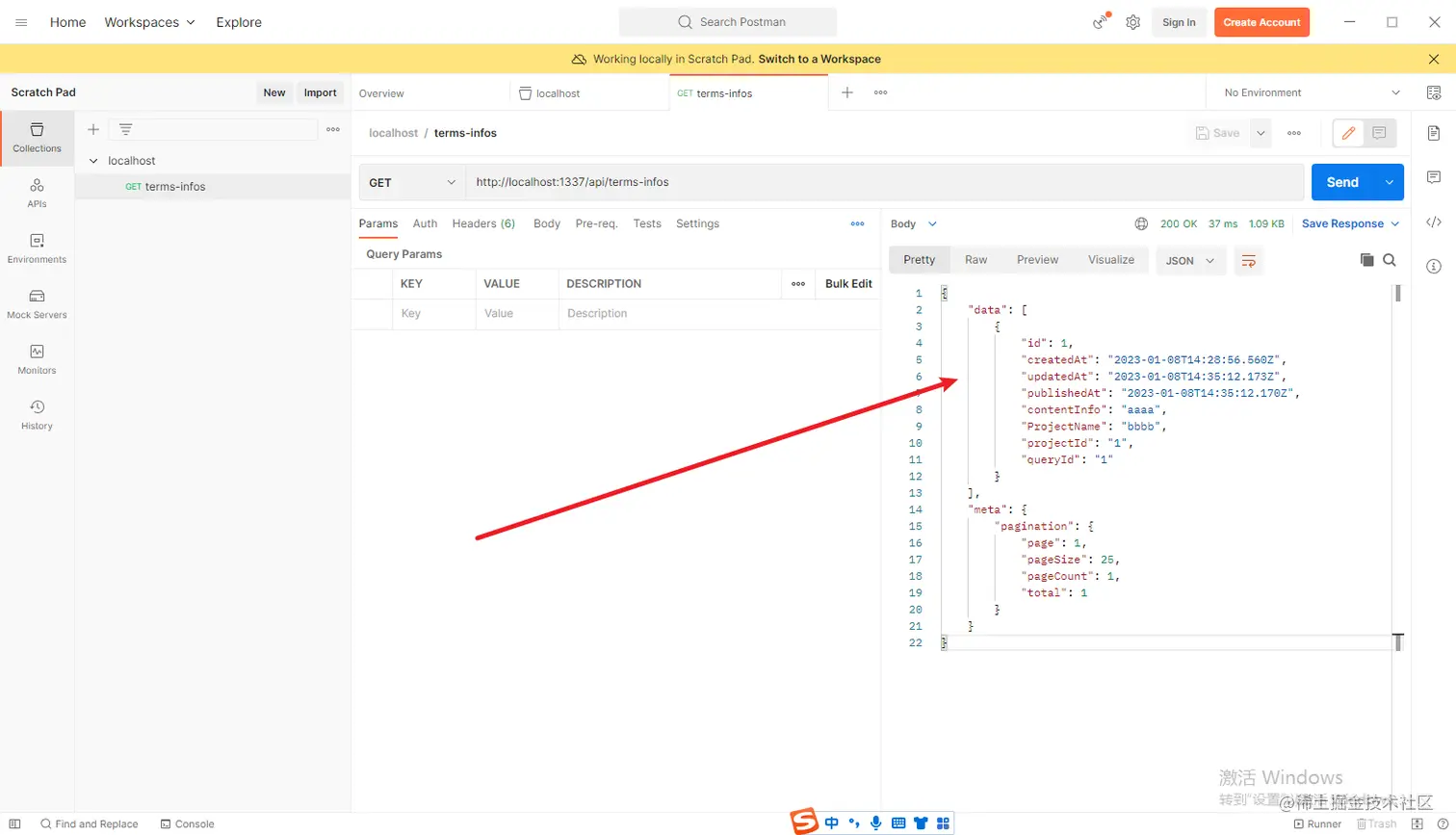Open the History sidebar section
This screenshot has height=835, width=1456.
(37, 415)
